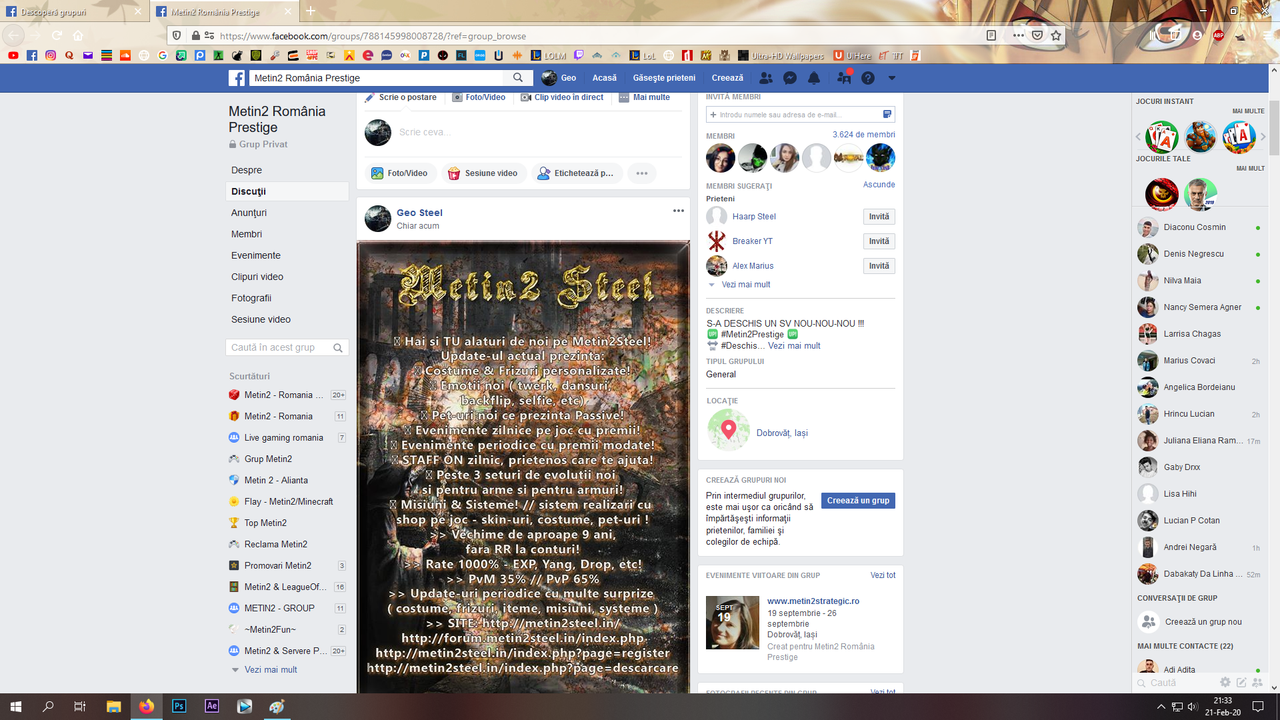Expand Vezi mai mult suggested members
The image size is (1280, 720).
pyautogui.click(x=746, y=285)
